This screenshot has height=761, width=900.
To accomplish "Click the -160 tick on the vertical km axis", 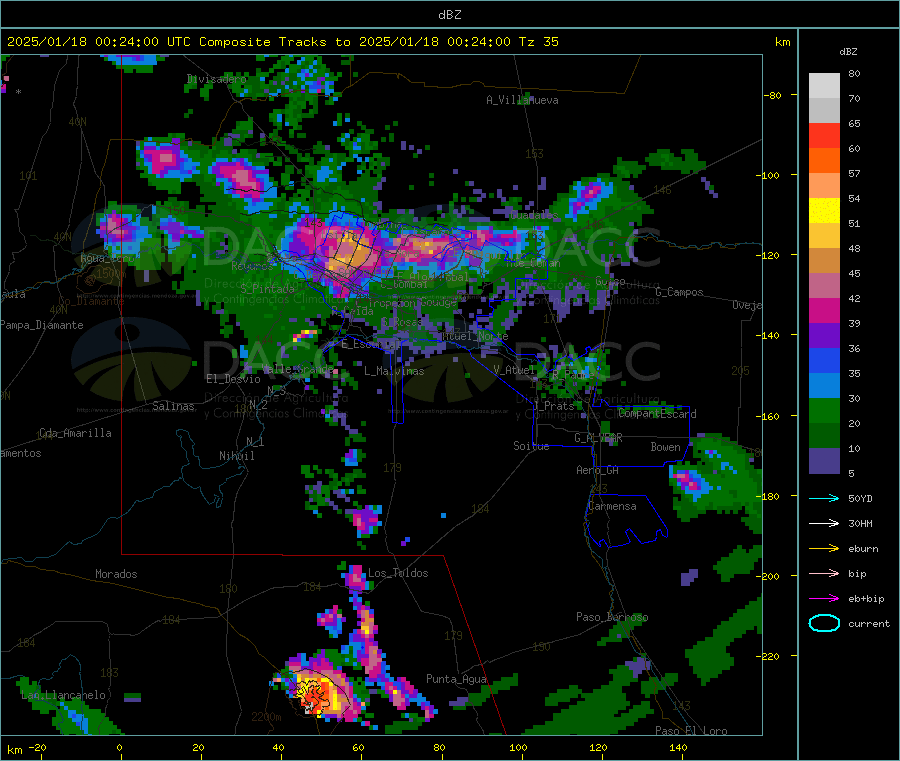I will pos(771,416).
